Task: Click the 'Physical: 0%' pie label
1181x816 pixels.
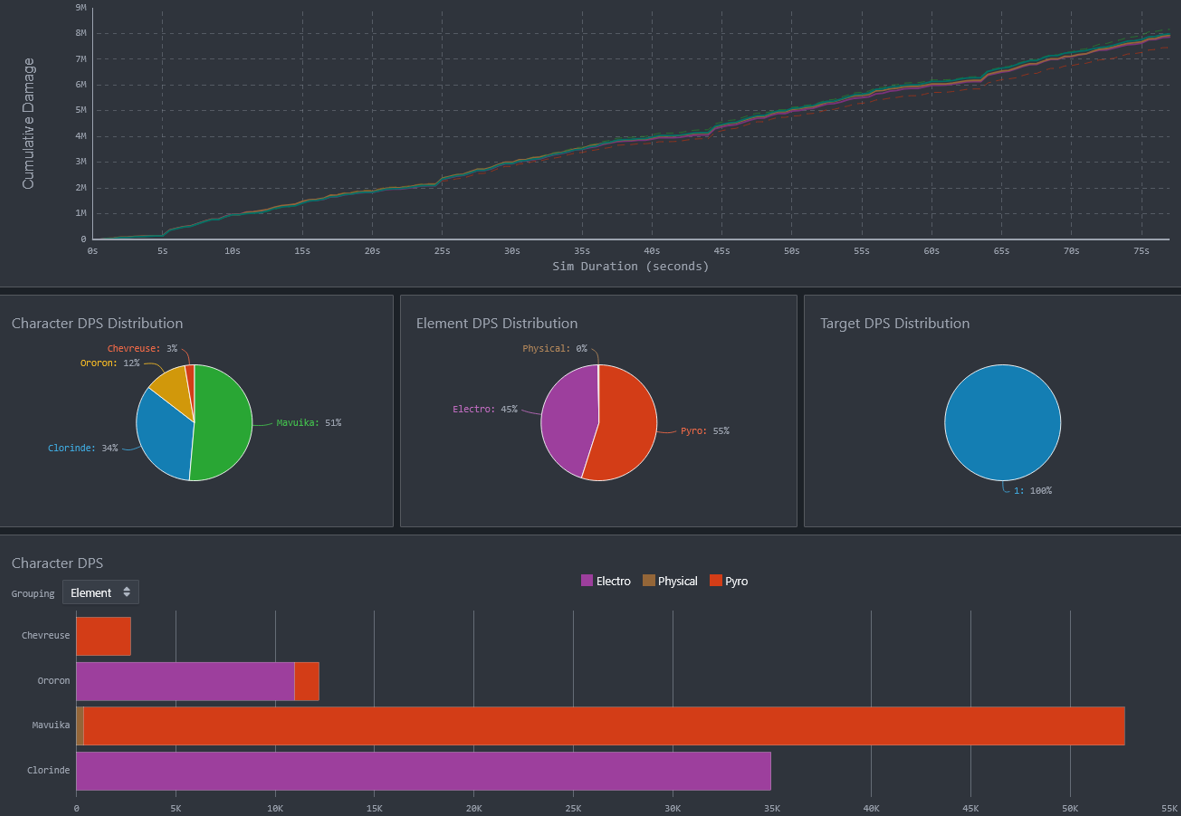Action: [x=555, y=349]
